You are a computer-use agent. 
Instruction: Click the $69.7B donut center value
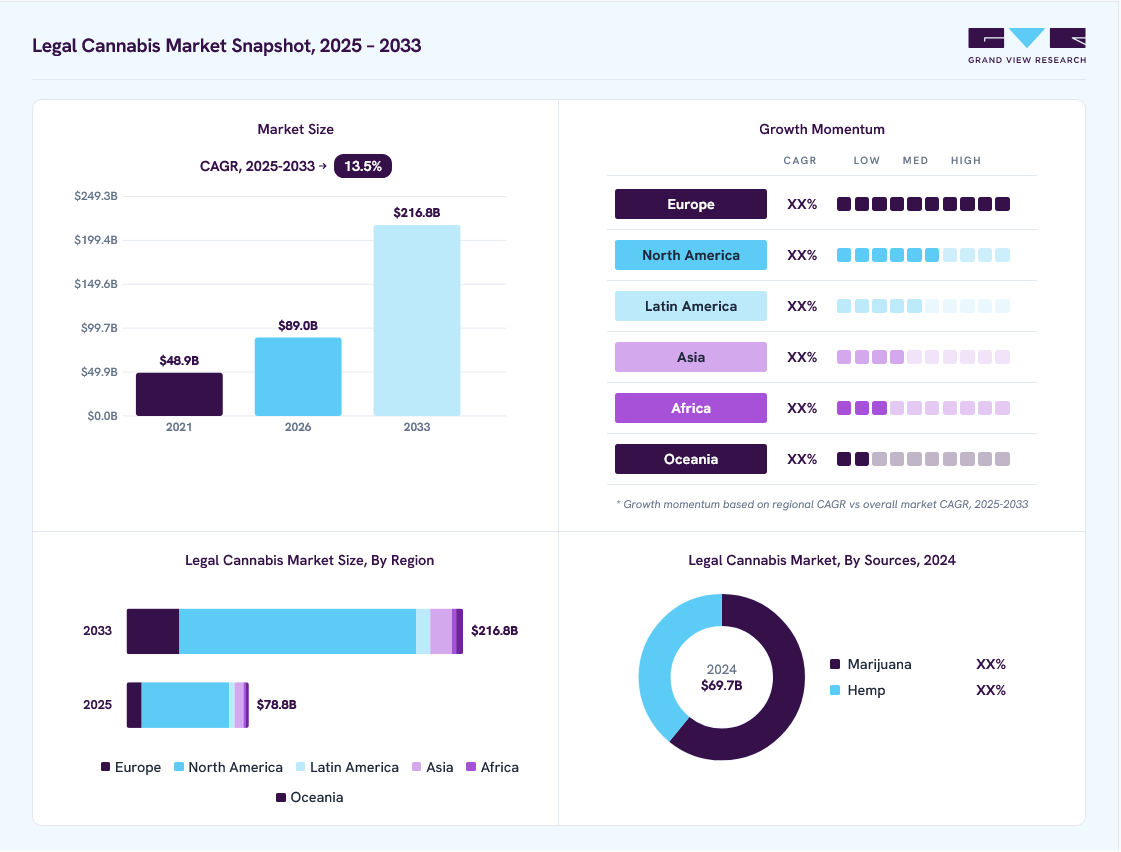click(x=721, y=685)
